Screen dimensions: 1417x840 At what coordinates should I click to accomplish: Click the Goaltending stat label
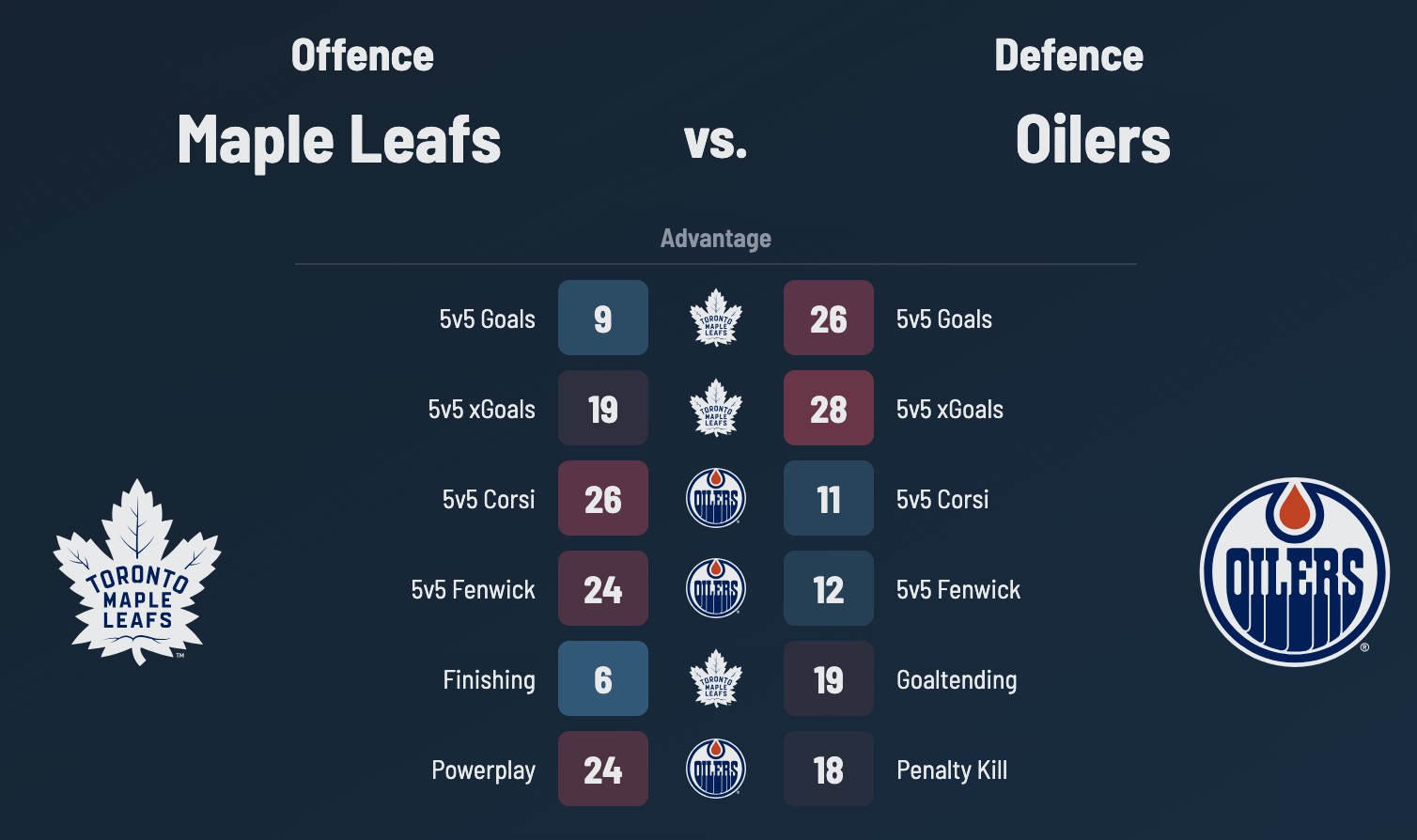[x=957, y=679]
